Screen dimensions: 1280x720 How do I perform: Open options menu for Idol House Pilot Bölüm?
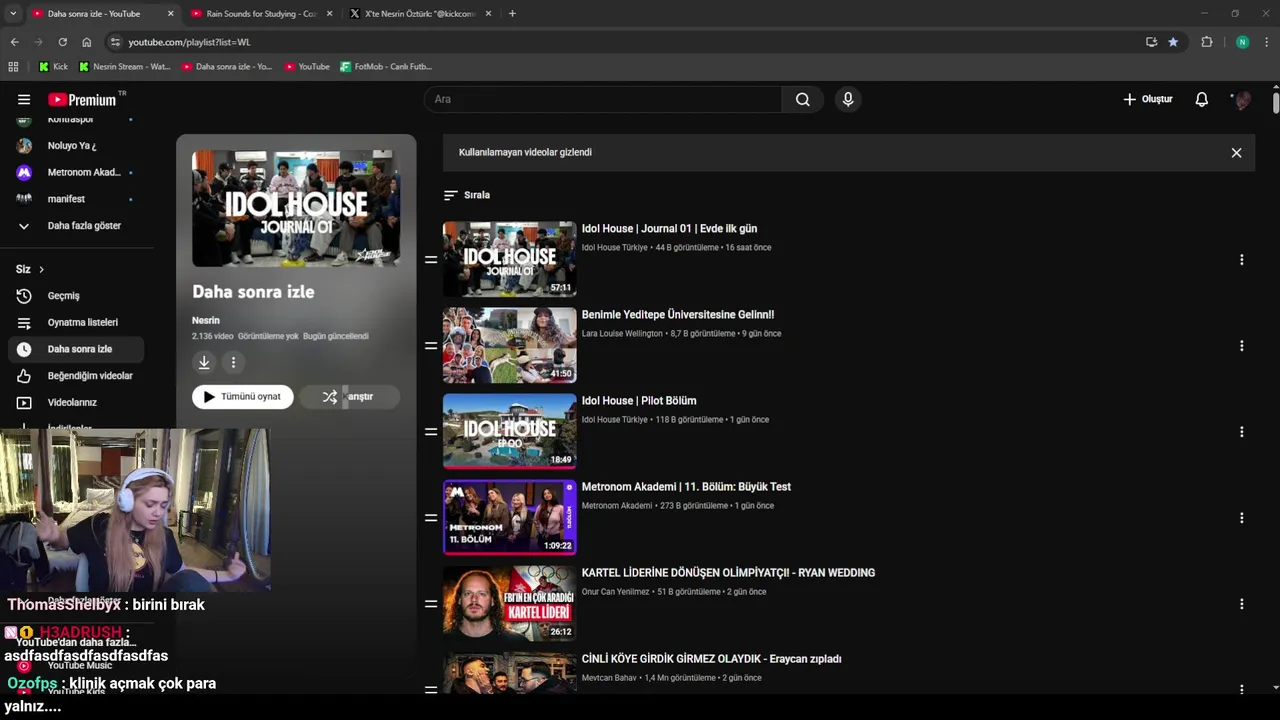click(1241, 432)
